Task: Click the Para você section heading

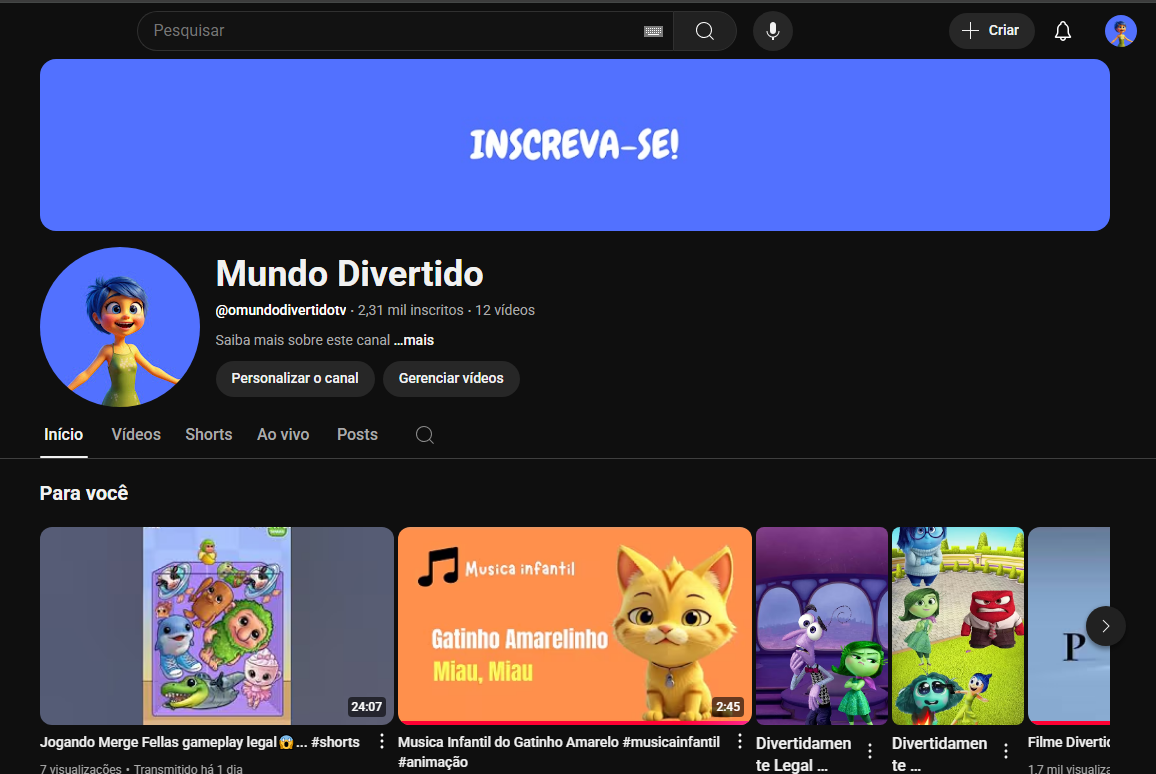Action: (84, 493)
